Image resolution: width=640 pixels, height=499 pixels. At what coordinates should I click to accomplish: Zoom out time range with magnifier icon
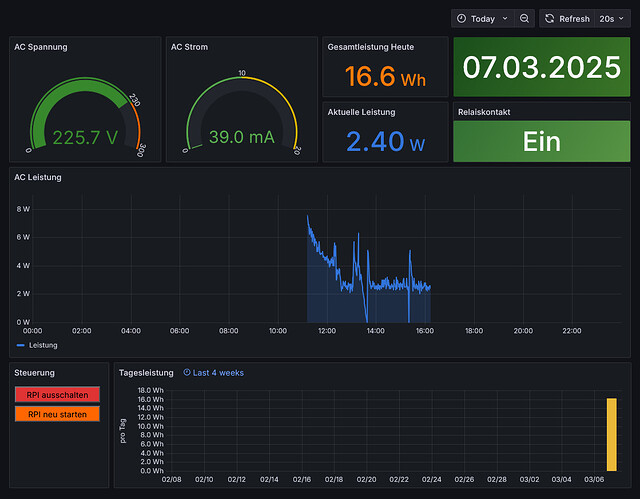[x=524, y=19]
